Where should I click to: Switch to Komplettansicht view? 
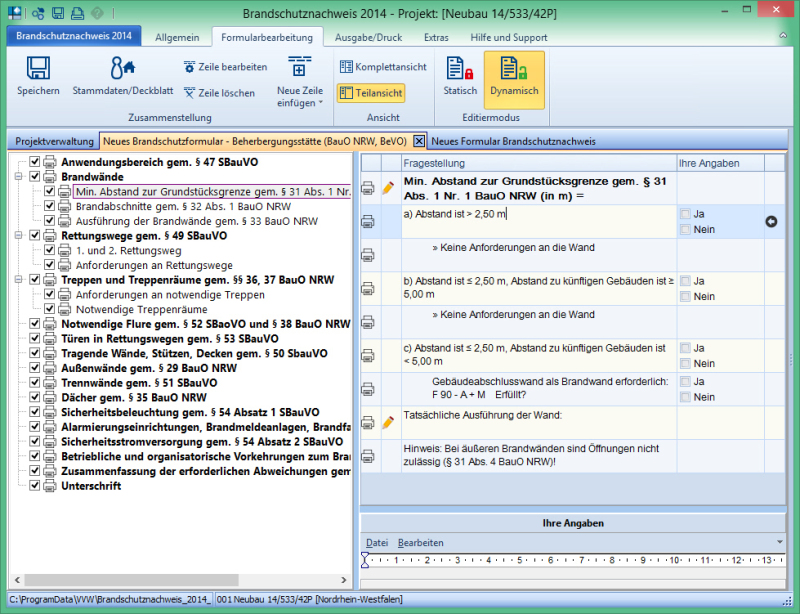pos(383,67)
